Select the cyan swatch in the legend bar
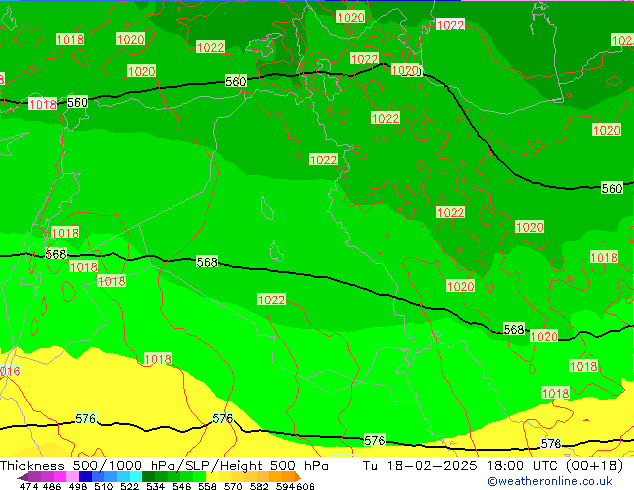Image resolution: width=634 pixels, height=490 pixels. pos(136,476)
